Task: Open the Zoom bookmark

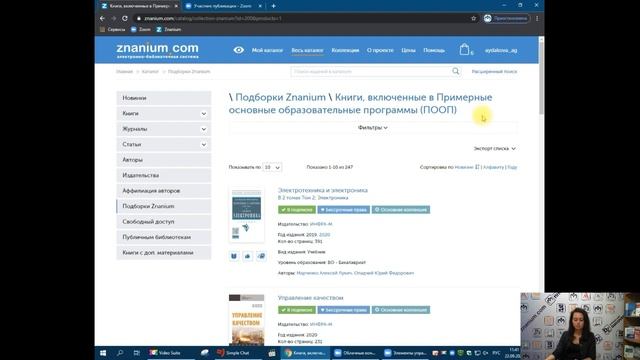Action: coord(141,29)
